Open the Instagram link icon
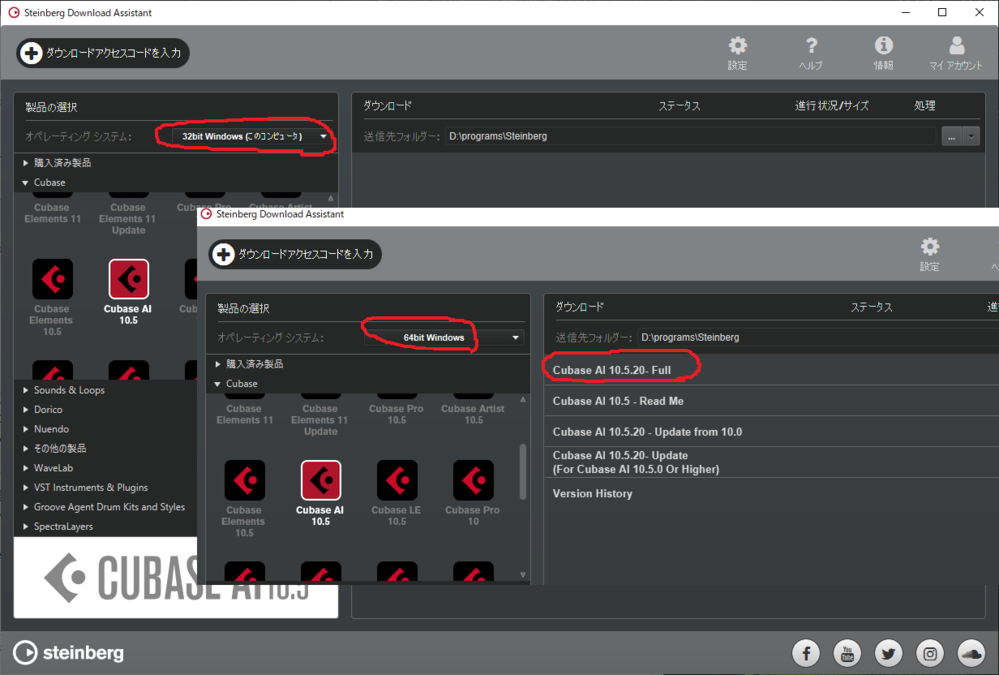999x675 pixels. 930,653
